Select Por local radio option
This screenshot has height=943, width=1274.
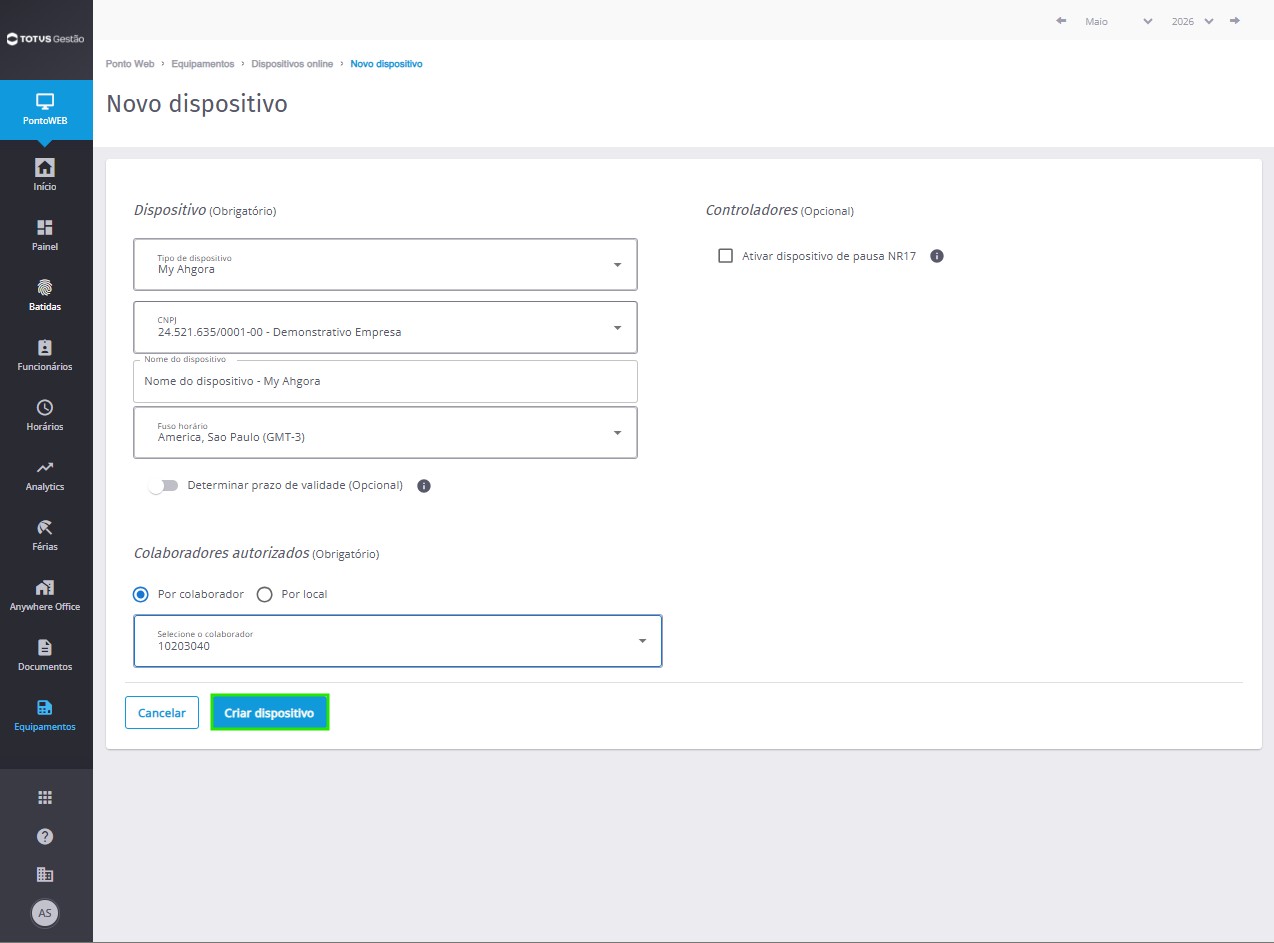264,594
